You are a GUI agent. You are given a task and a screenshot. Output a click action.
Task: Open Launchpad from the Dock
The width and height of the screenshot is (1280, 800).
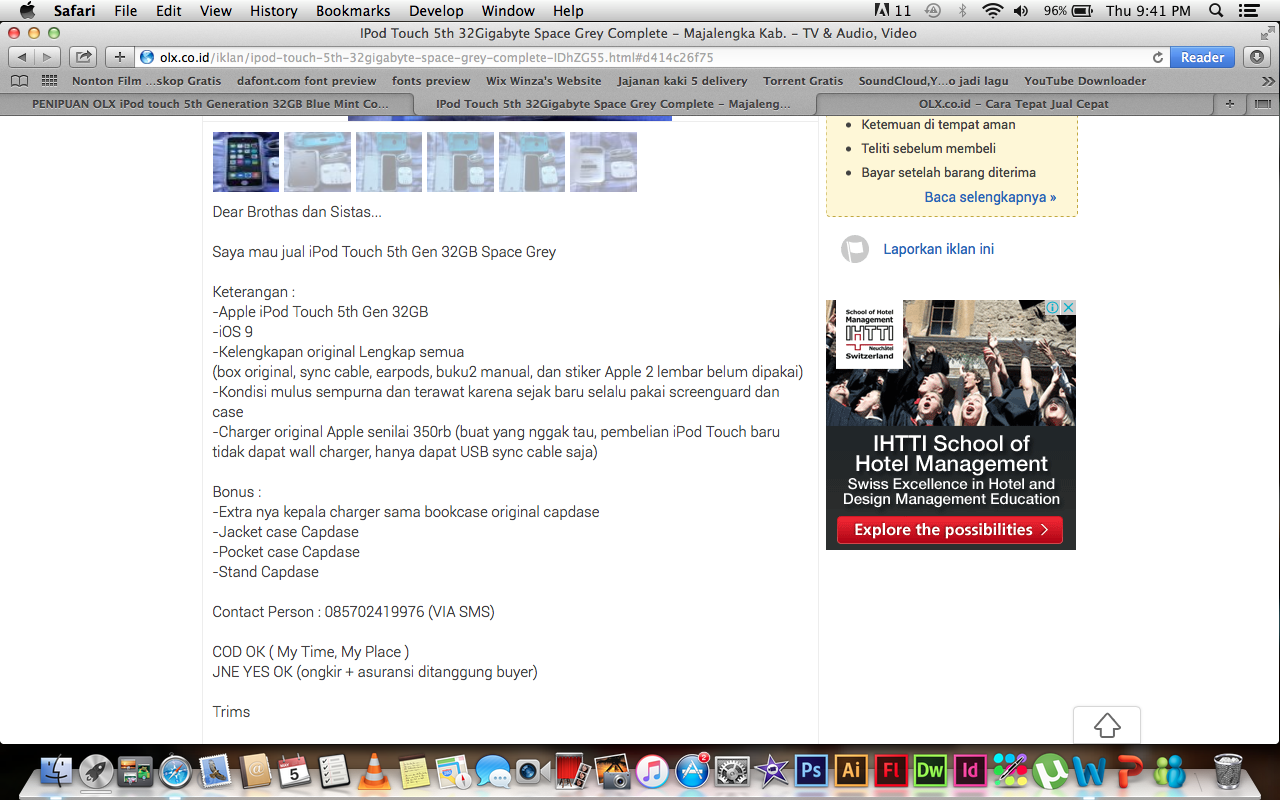pos(96,770)
